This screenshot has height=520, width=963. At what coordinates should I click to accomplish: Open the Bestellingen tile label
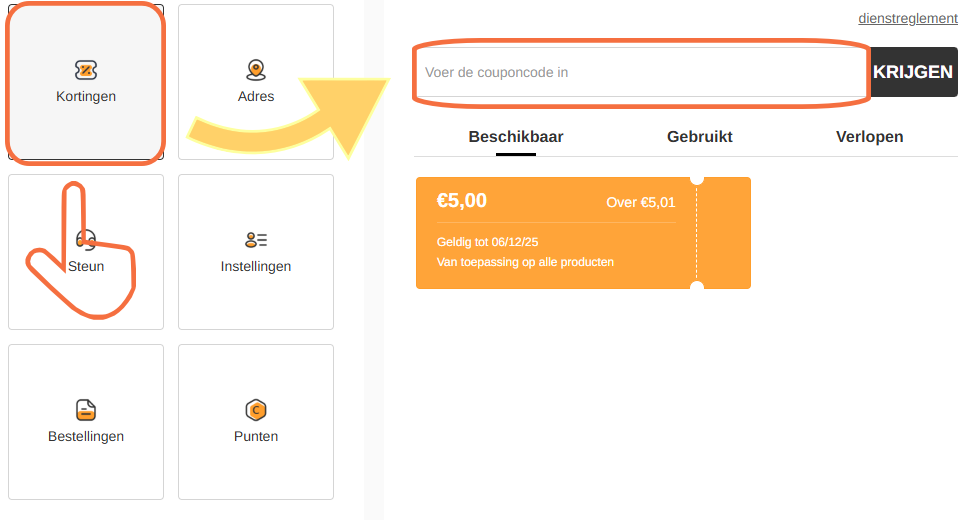(x=86, y=437)
